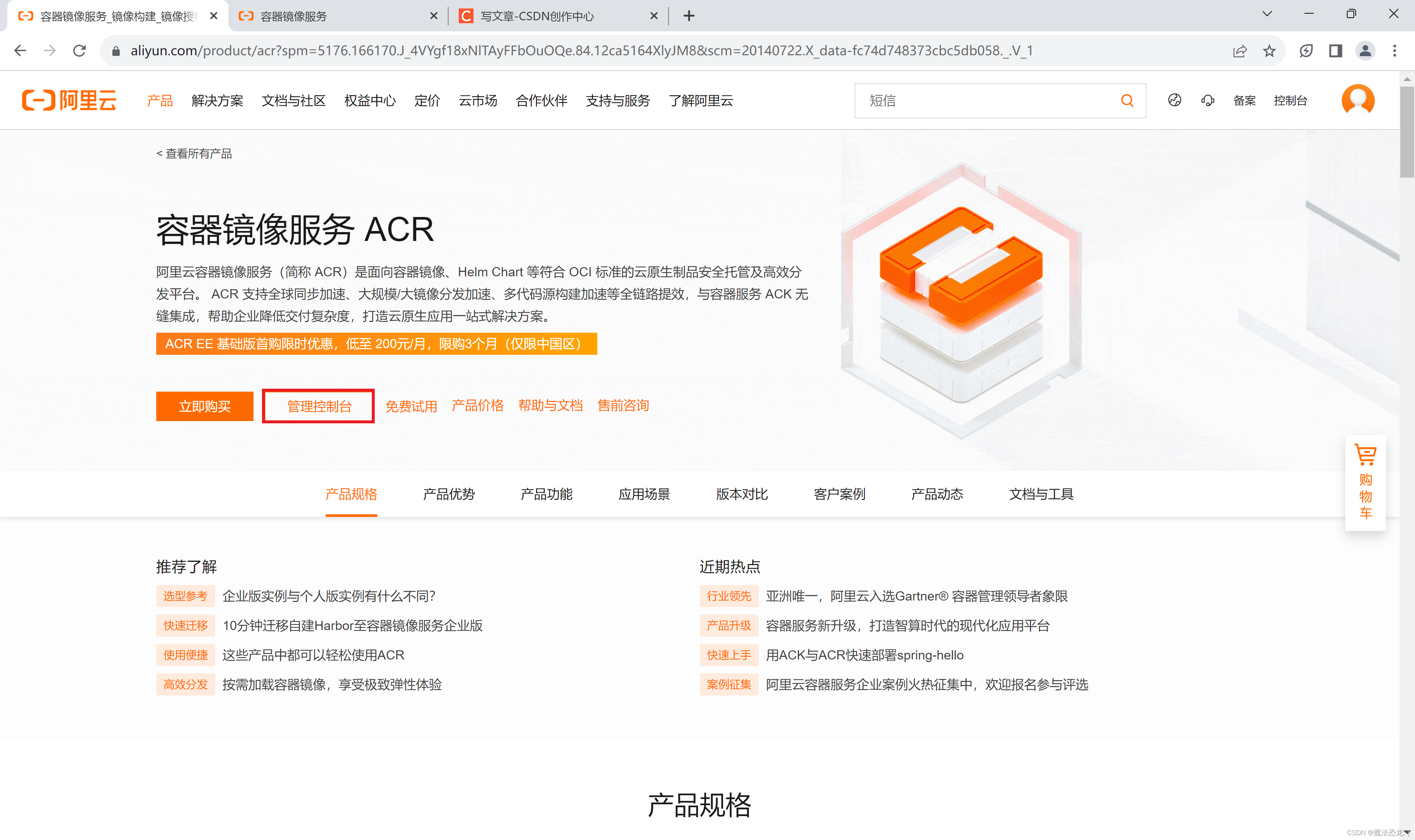
Task: Open Chrome side panel icon
Action: point(1335,51)
